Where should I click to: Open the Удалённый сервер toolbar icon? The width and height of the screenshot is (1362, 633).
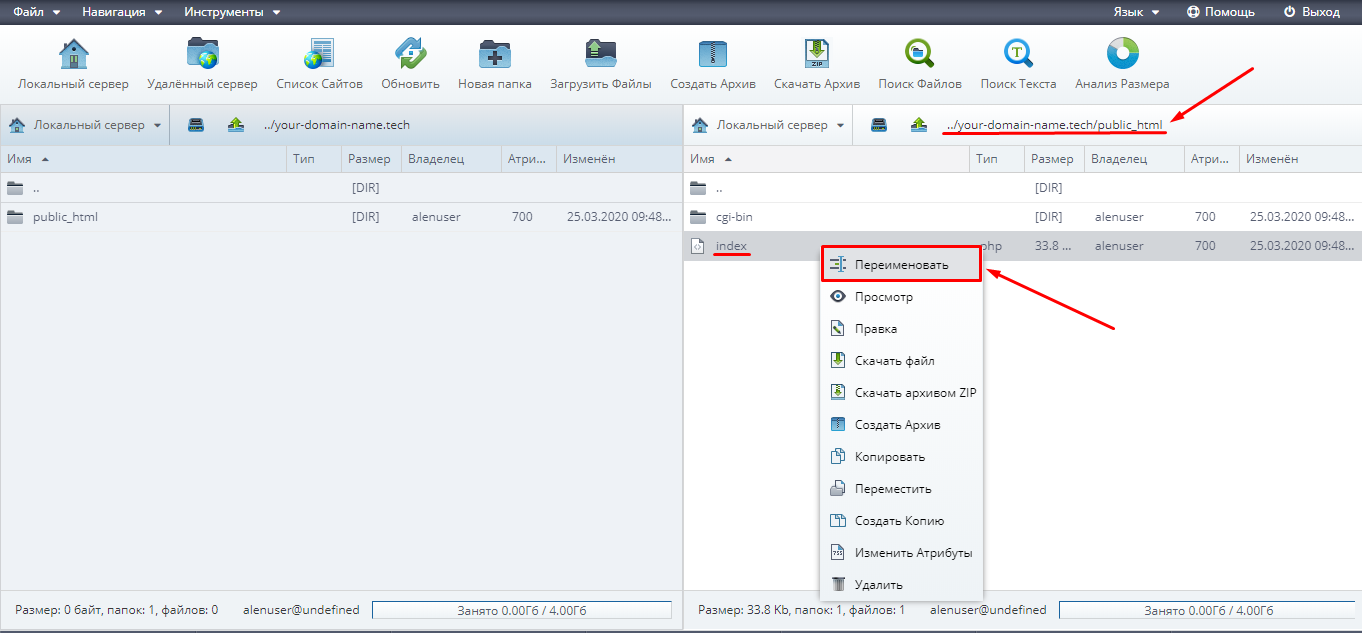[x=202, y=64]
